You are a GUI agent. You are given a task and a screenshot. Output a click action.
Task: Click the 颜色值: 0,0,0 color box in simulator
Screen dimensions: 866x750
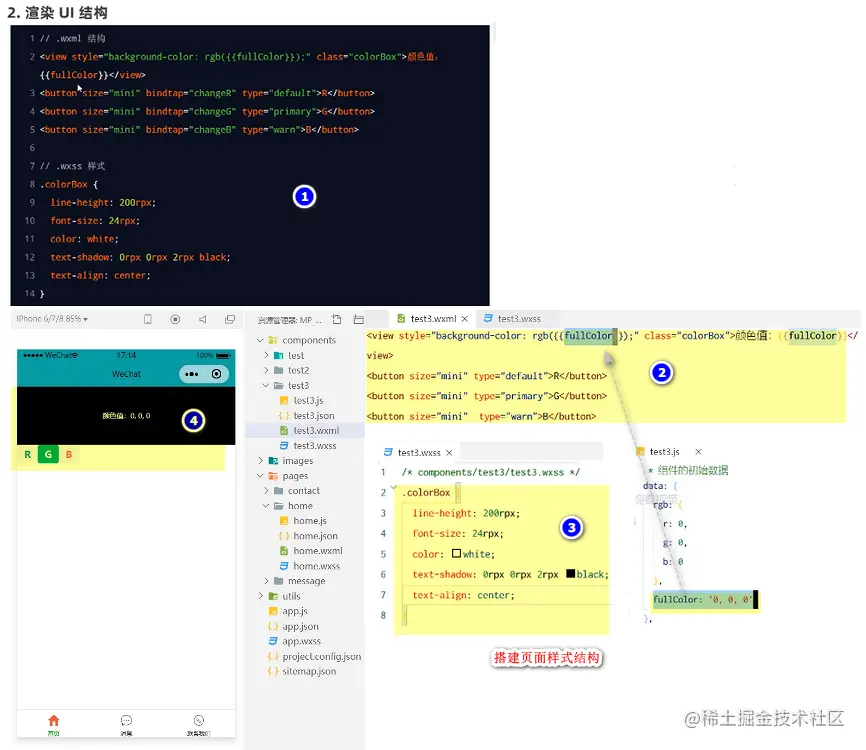point(126,415)
